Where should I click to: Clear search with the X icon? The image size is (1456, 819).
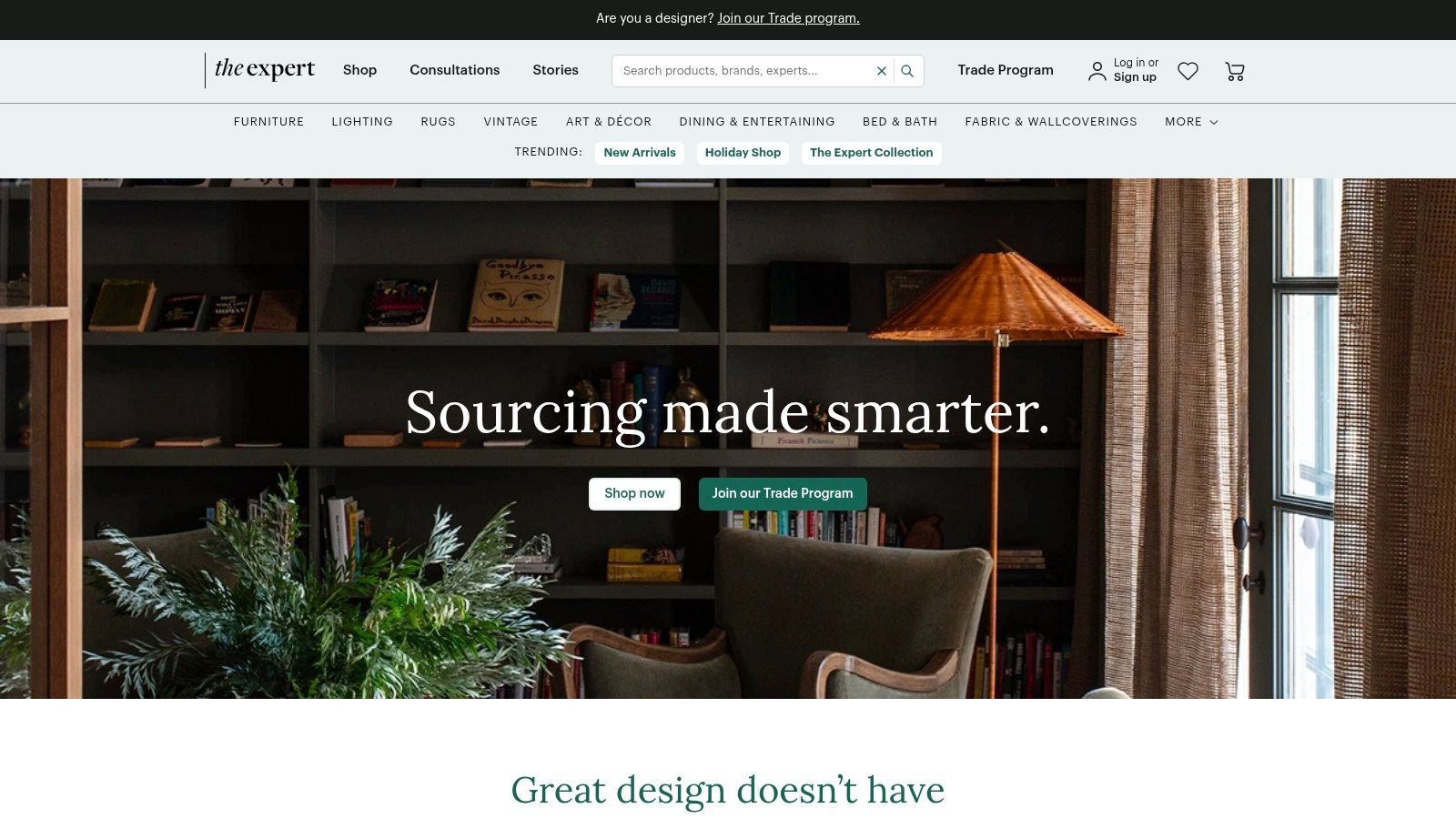(881, 71)
